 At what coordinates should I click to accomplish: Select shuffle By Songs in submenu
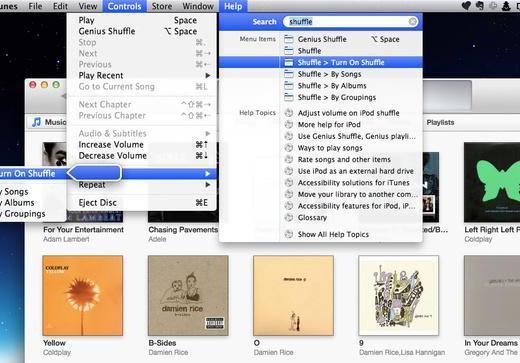click(32, 192)
